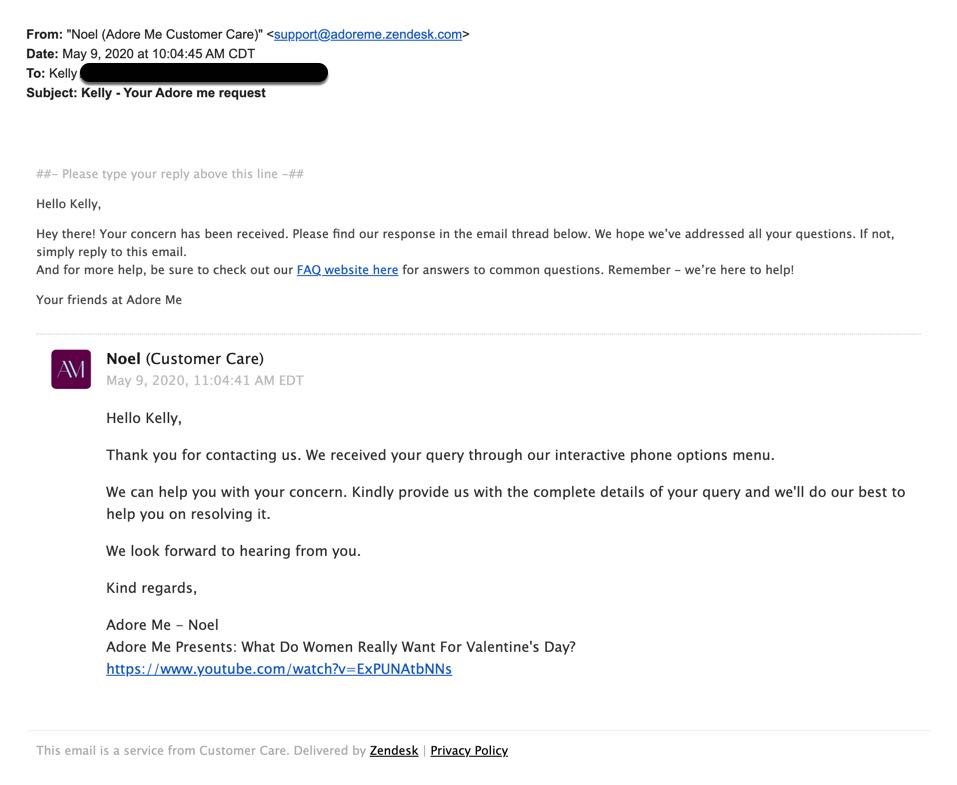Click the 'Thank you for contacting us' sentence

440,455
